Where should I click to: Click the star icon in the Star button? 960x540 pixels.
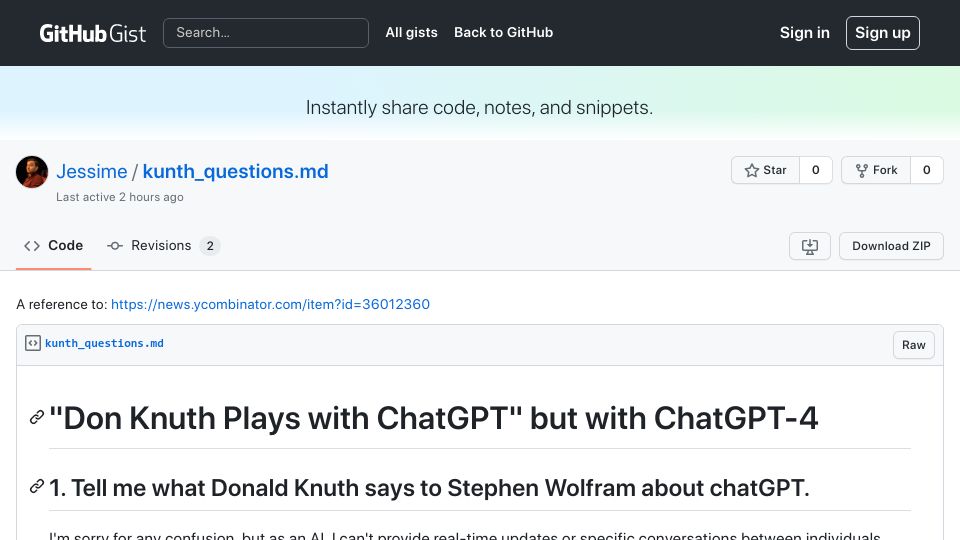click(752, 171)
